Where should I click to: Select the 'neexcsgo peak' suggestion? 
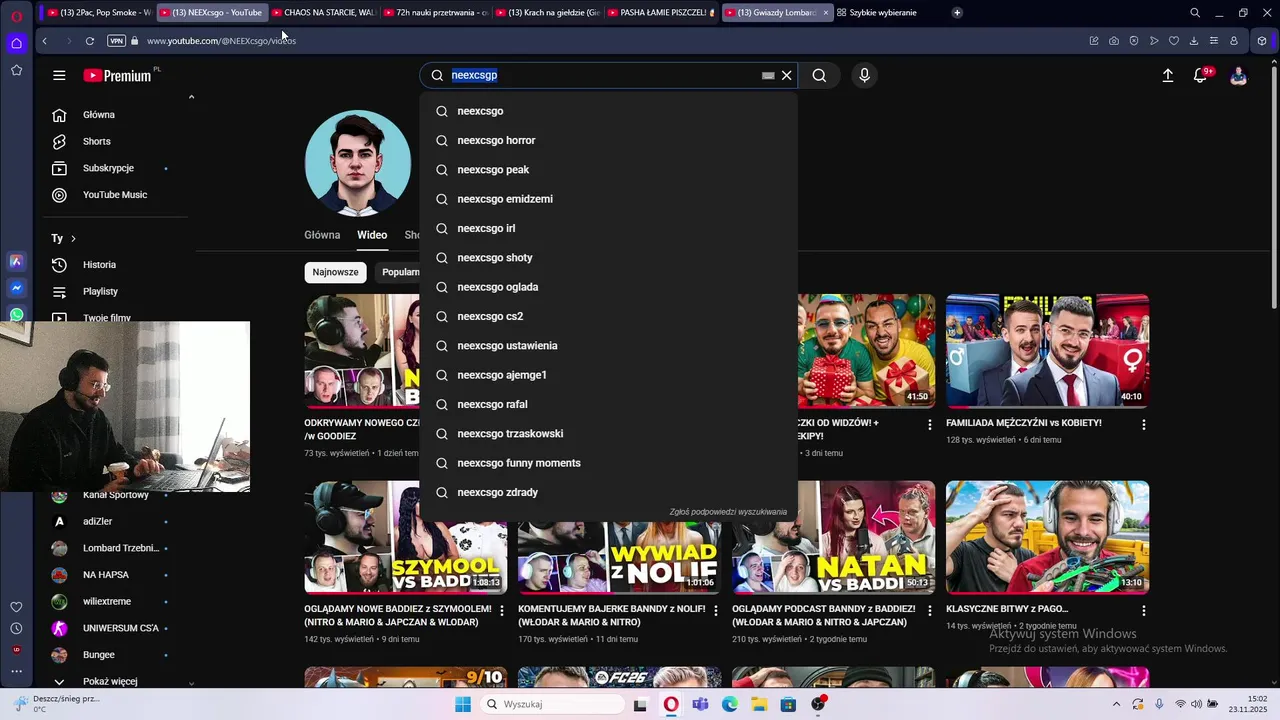coord(608,170)
